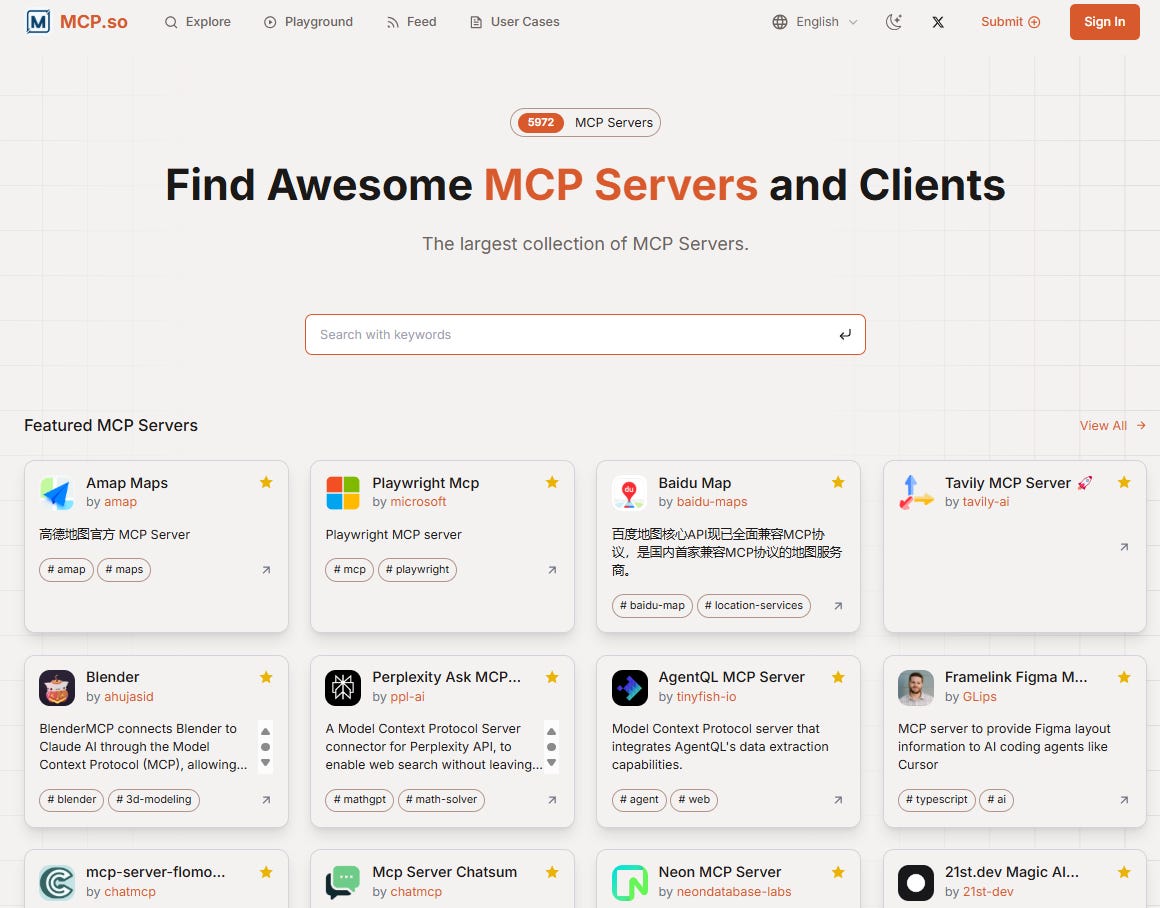Screen dimensions: 1160x908
Task: Open User Cases in the navigation
Action: click(x=515, y=21)
